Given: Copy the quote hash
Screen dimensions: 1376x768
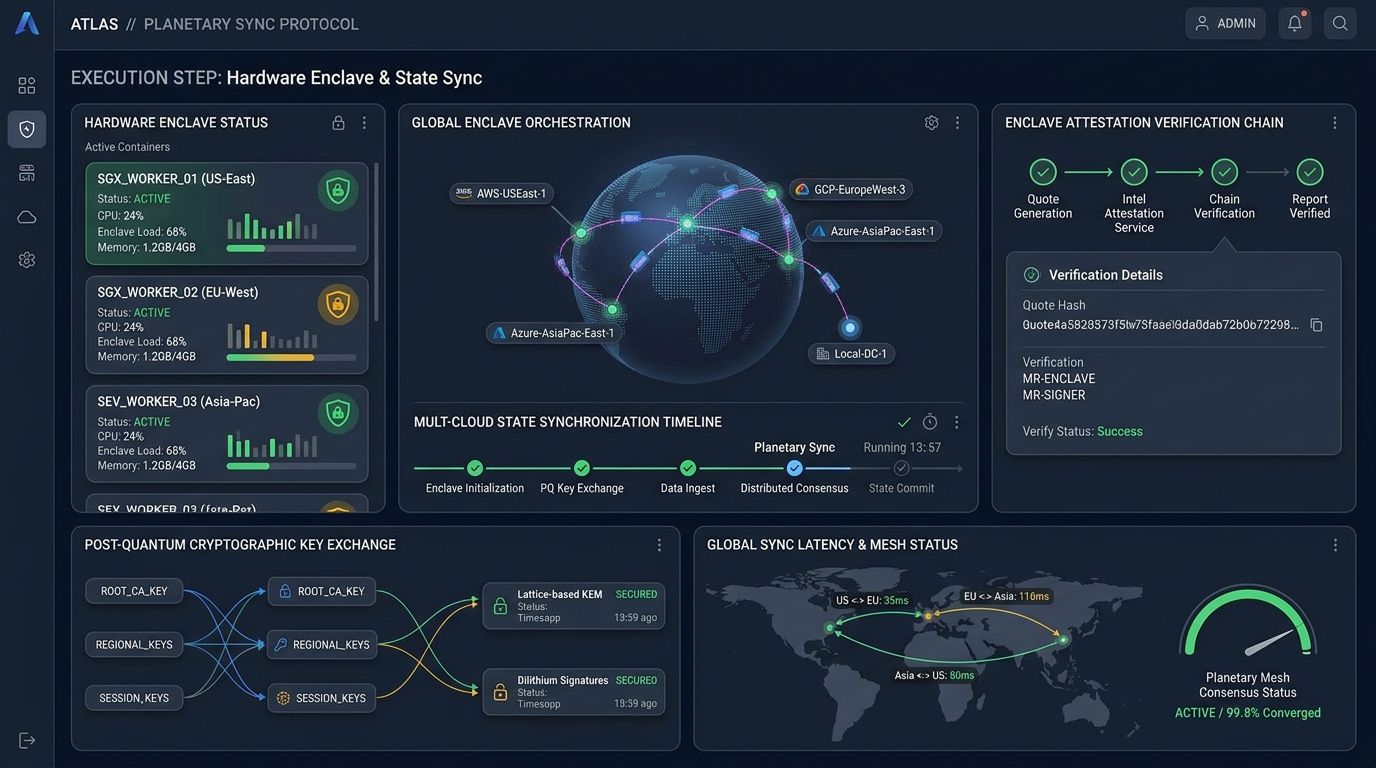Looking at the screenshot, I should [1316, 325].
